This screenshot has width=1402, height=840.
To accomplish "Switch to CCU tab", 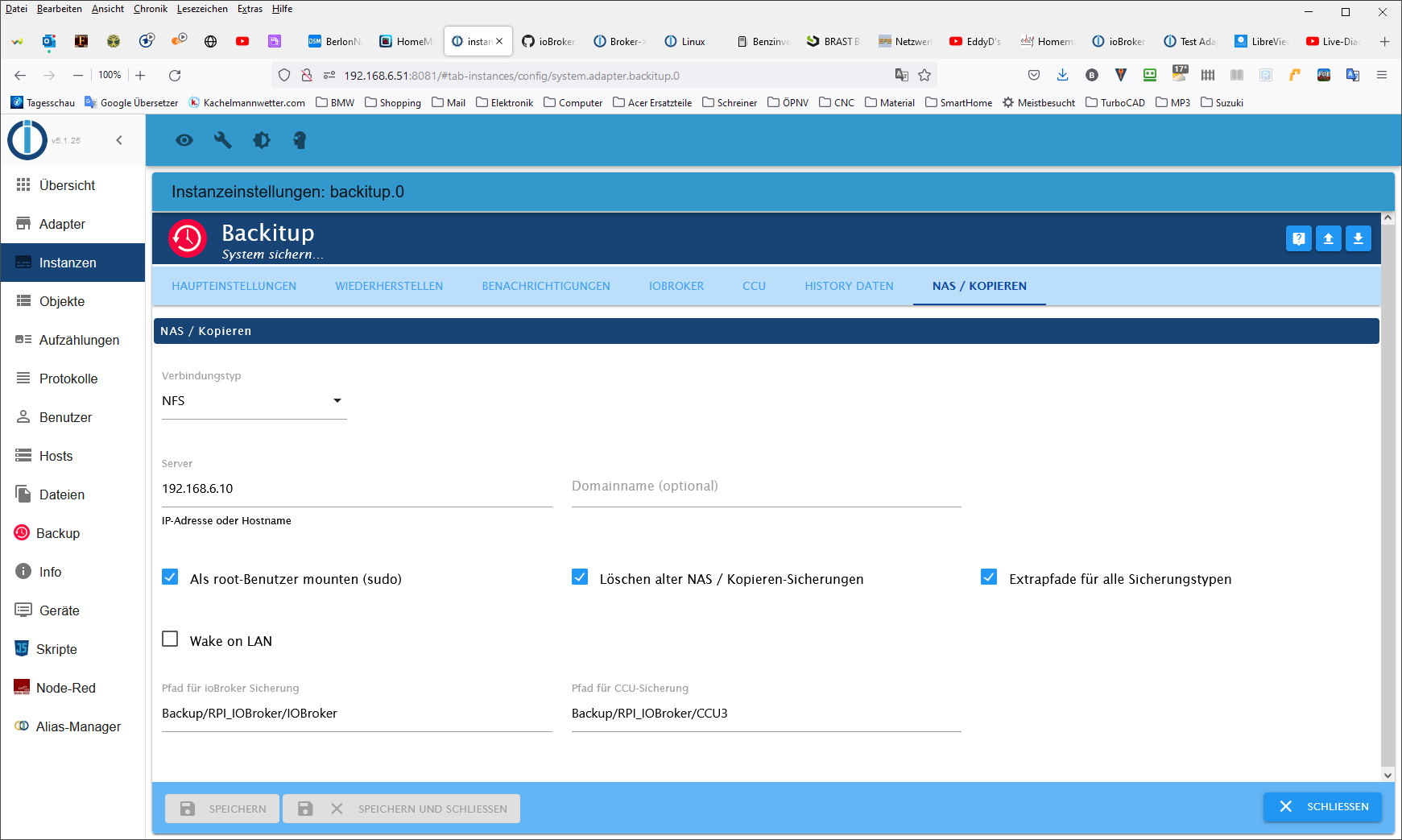I will coord(754,286).
